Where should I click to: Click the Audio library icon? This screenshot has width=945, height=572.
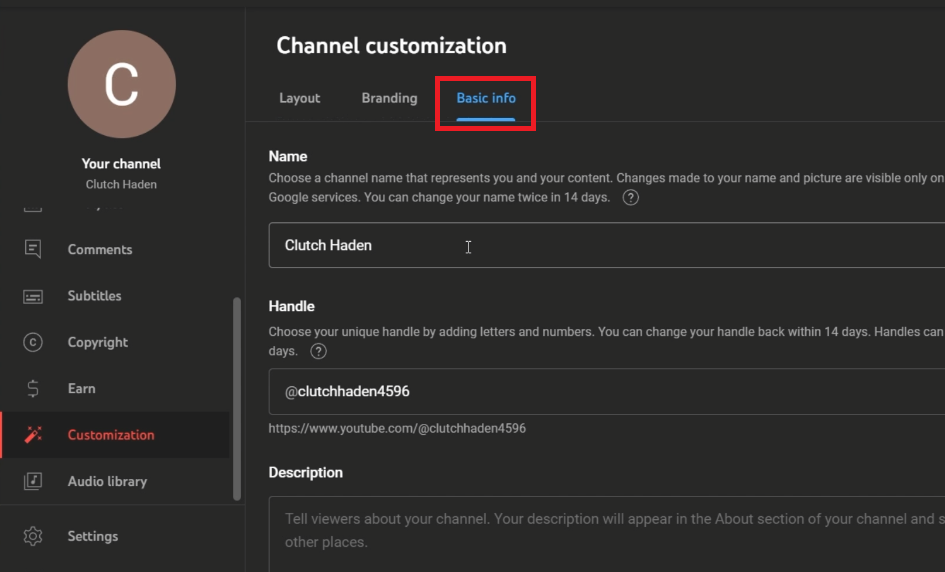coord(33,481)
